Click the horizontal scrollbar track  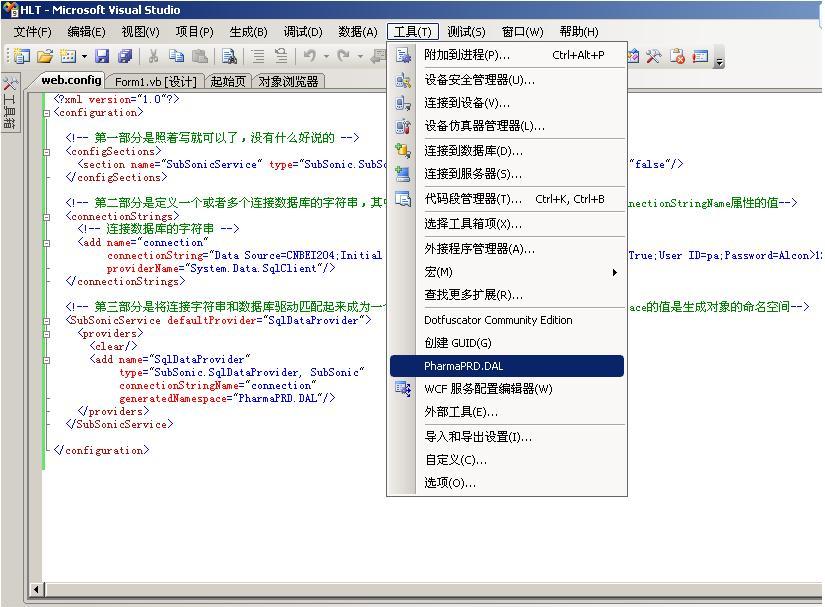pos(432,590)
